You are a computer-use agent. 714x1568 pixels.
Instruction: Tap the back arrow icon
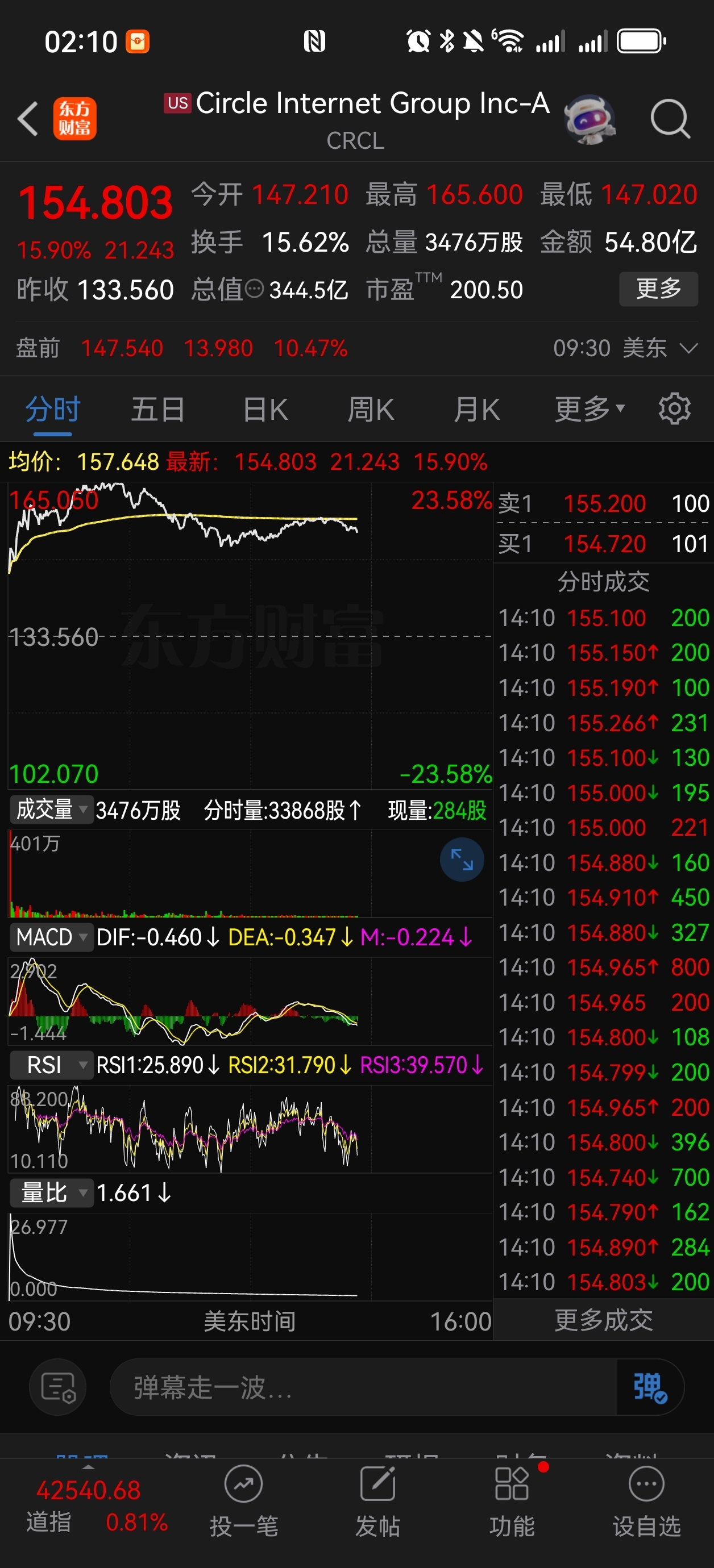28,118
